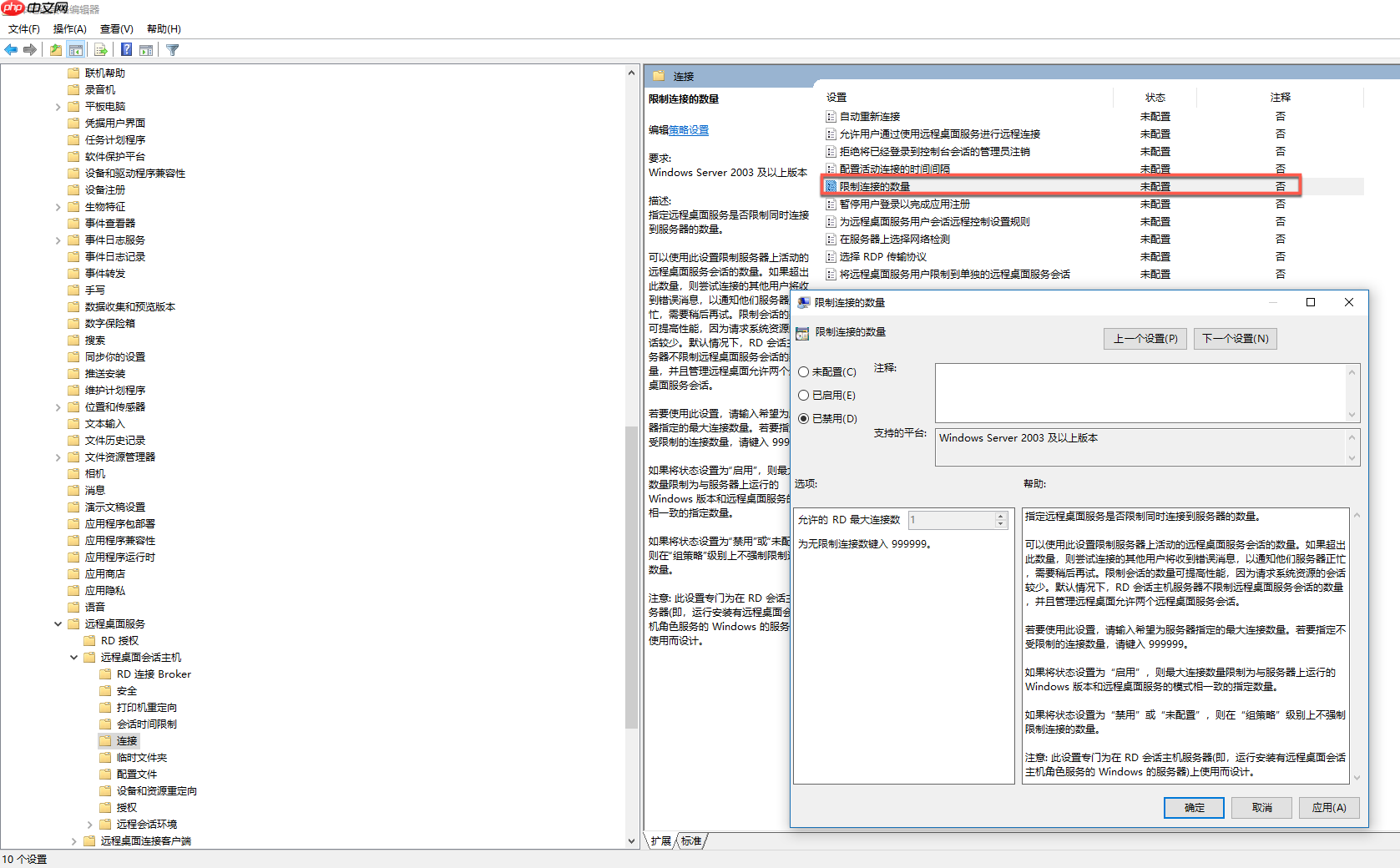Open the 帮助(H) menu
This screenshot has height=868, width=1400.
(x=164, y=29)
